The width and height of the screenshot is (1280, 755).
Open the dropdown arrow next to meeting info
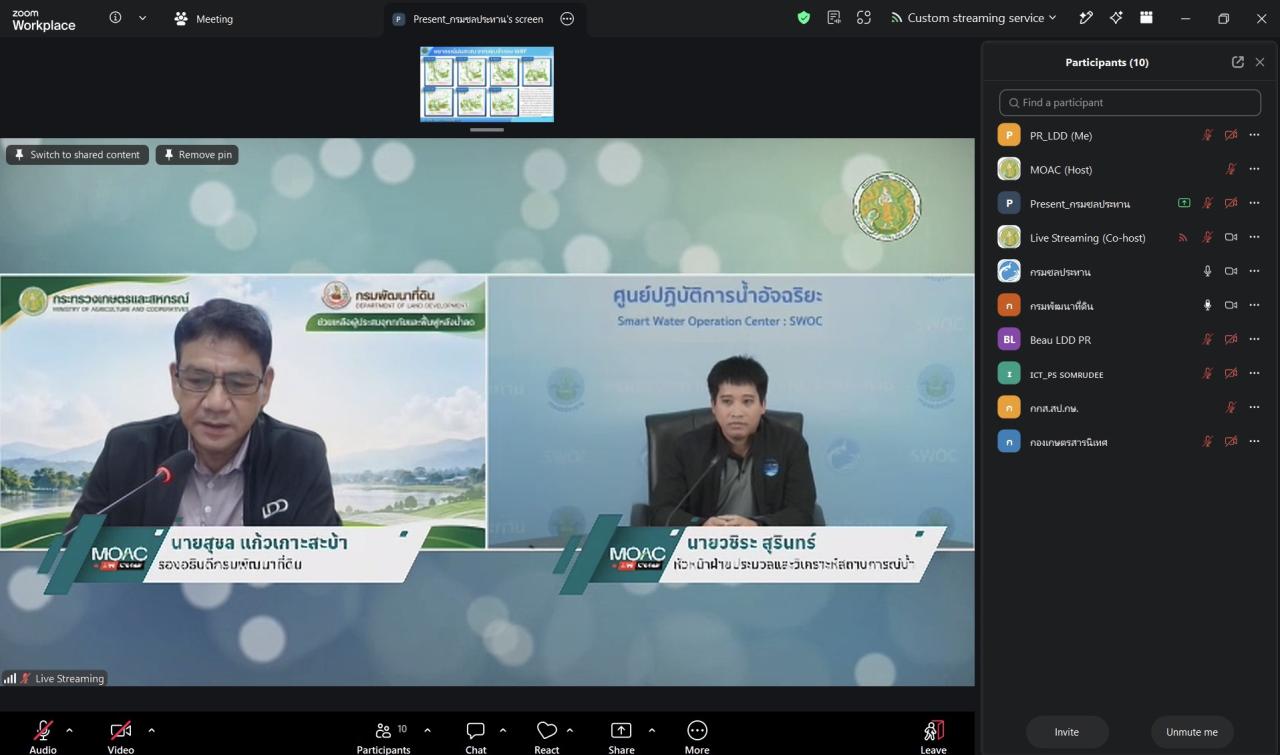tap(143, 18)
